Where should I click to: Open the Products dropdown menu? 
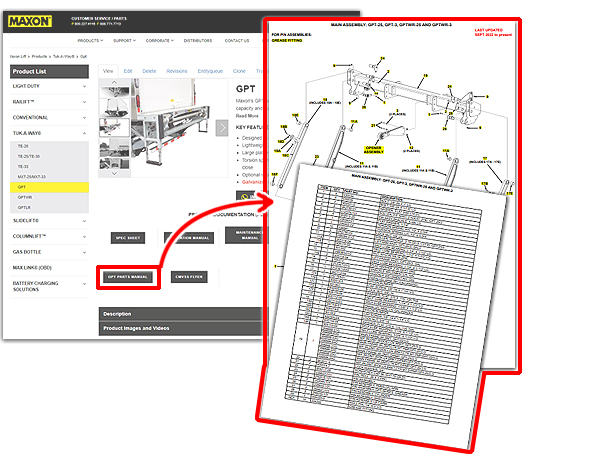click(90, 41)
